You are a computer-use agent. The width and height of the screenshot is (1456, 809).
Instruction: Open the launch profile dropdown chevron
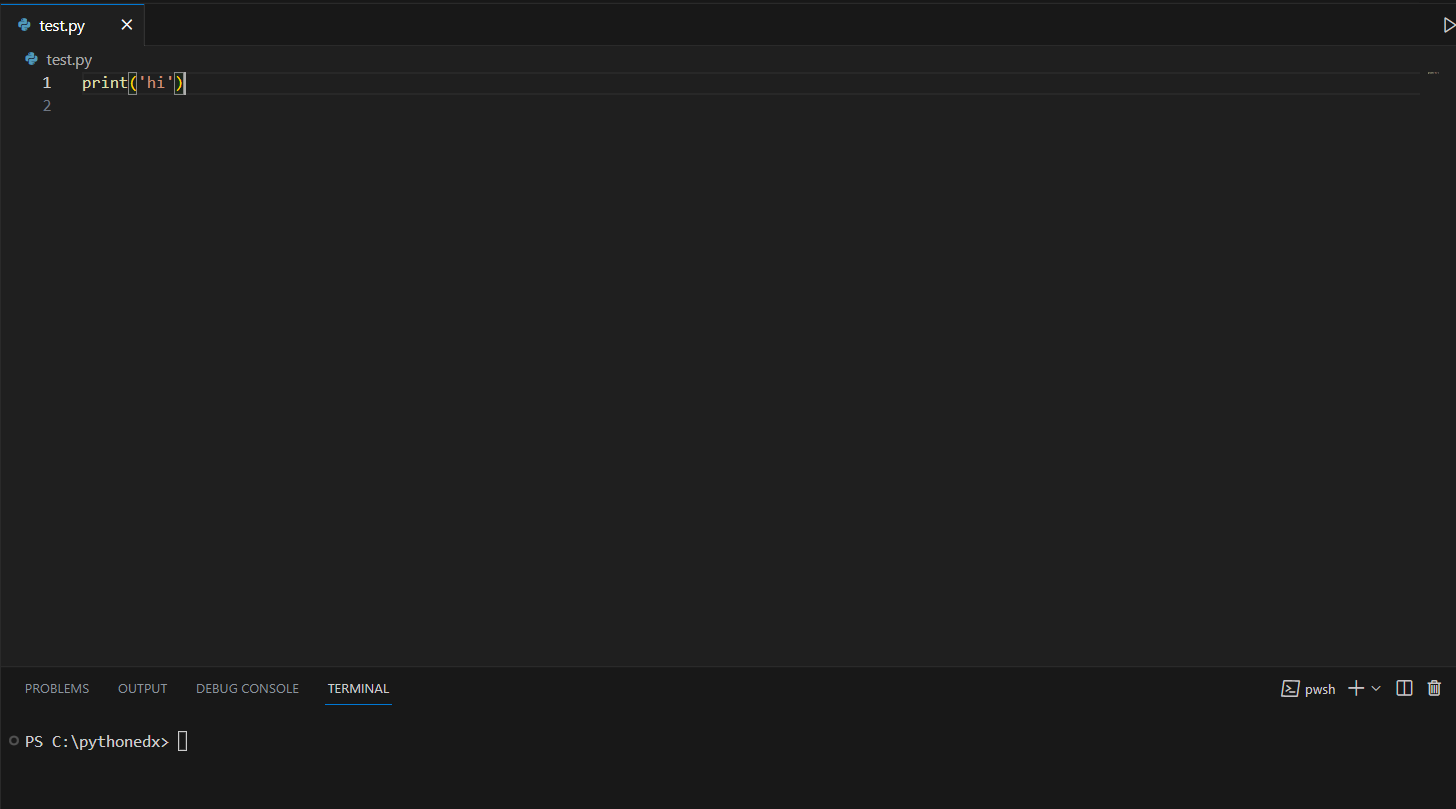coord(1376,688)
